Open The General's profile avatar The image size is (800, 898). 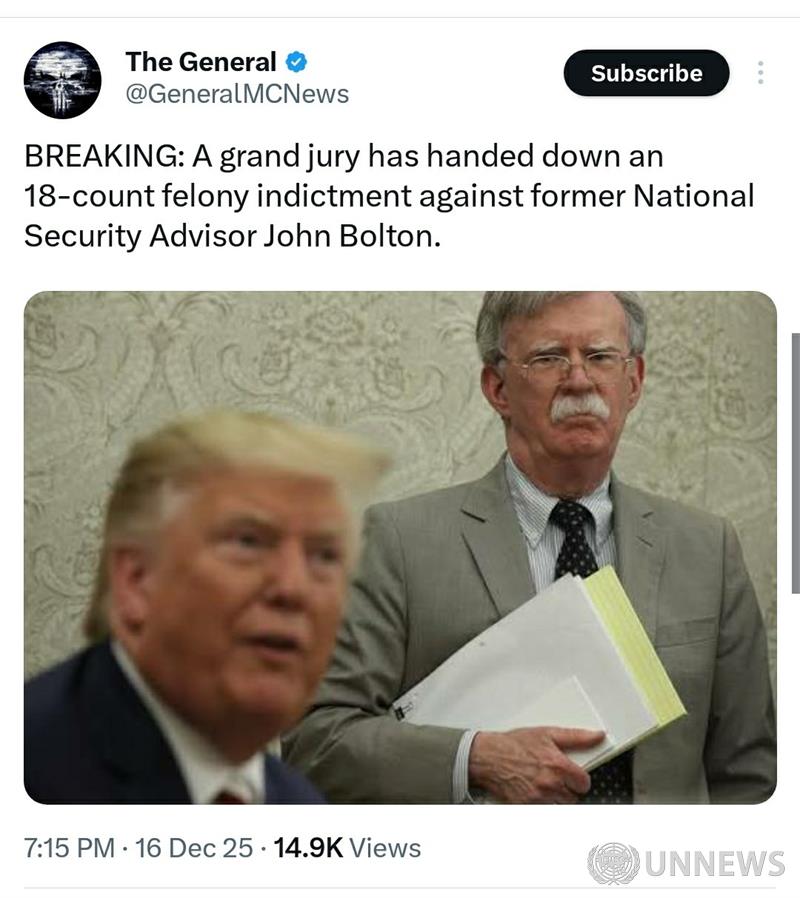tap(63, 80)
